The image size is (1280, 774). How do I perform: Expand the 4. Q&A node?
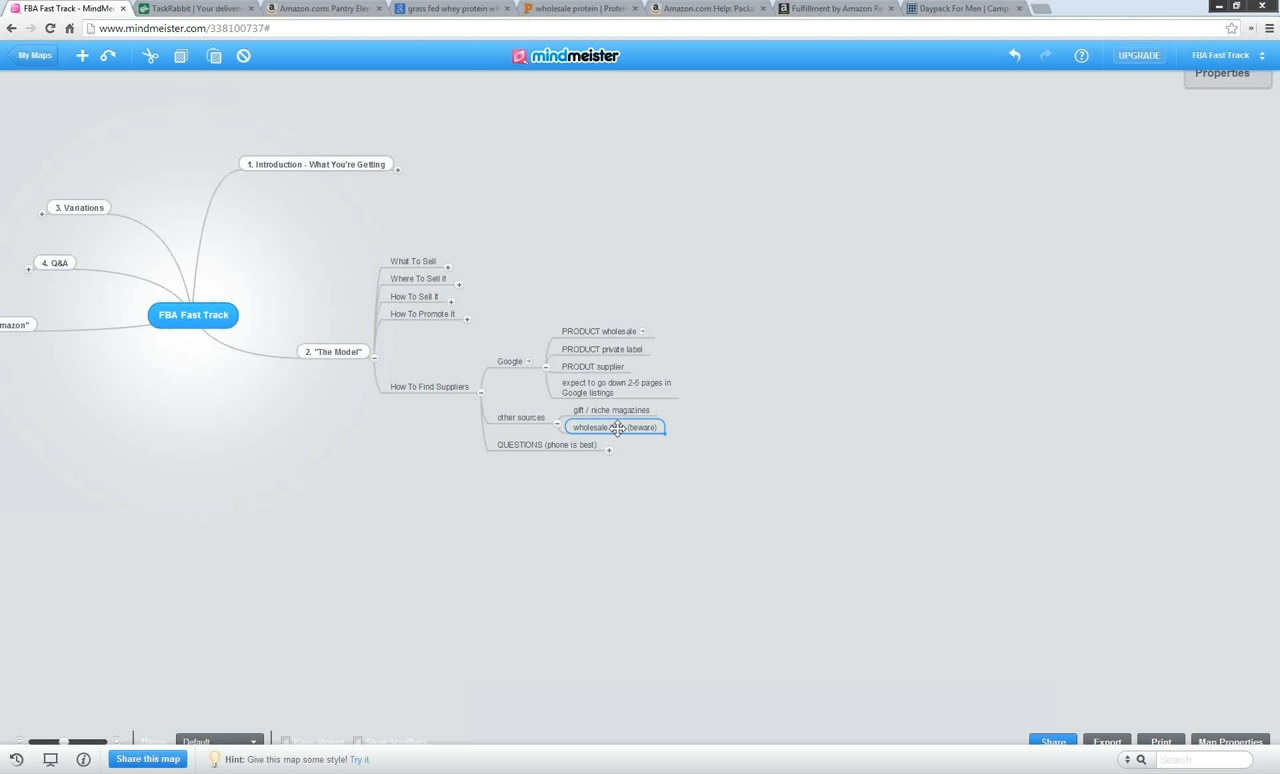pos(28,269)
